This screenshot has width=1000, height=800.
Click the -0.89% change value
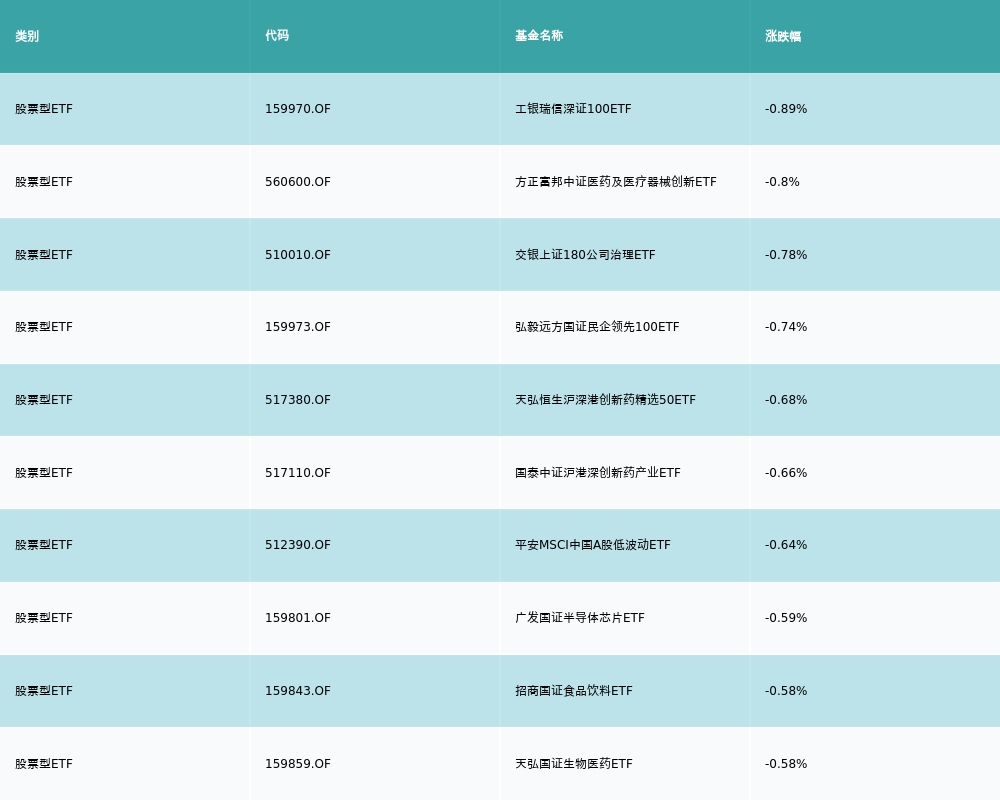pyautogui.click(x=786, y=109)
